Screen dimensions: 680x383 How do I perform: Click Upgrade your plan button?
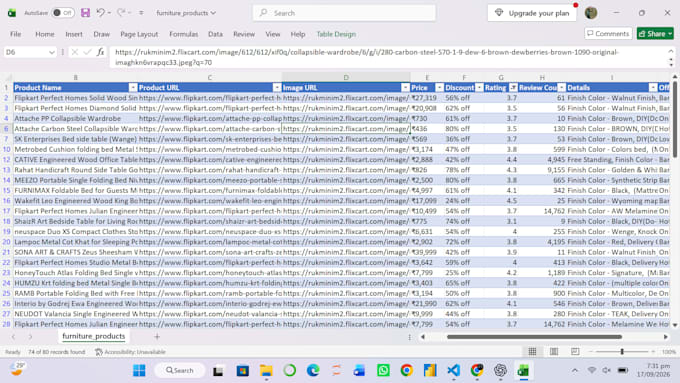[532, 13]
